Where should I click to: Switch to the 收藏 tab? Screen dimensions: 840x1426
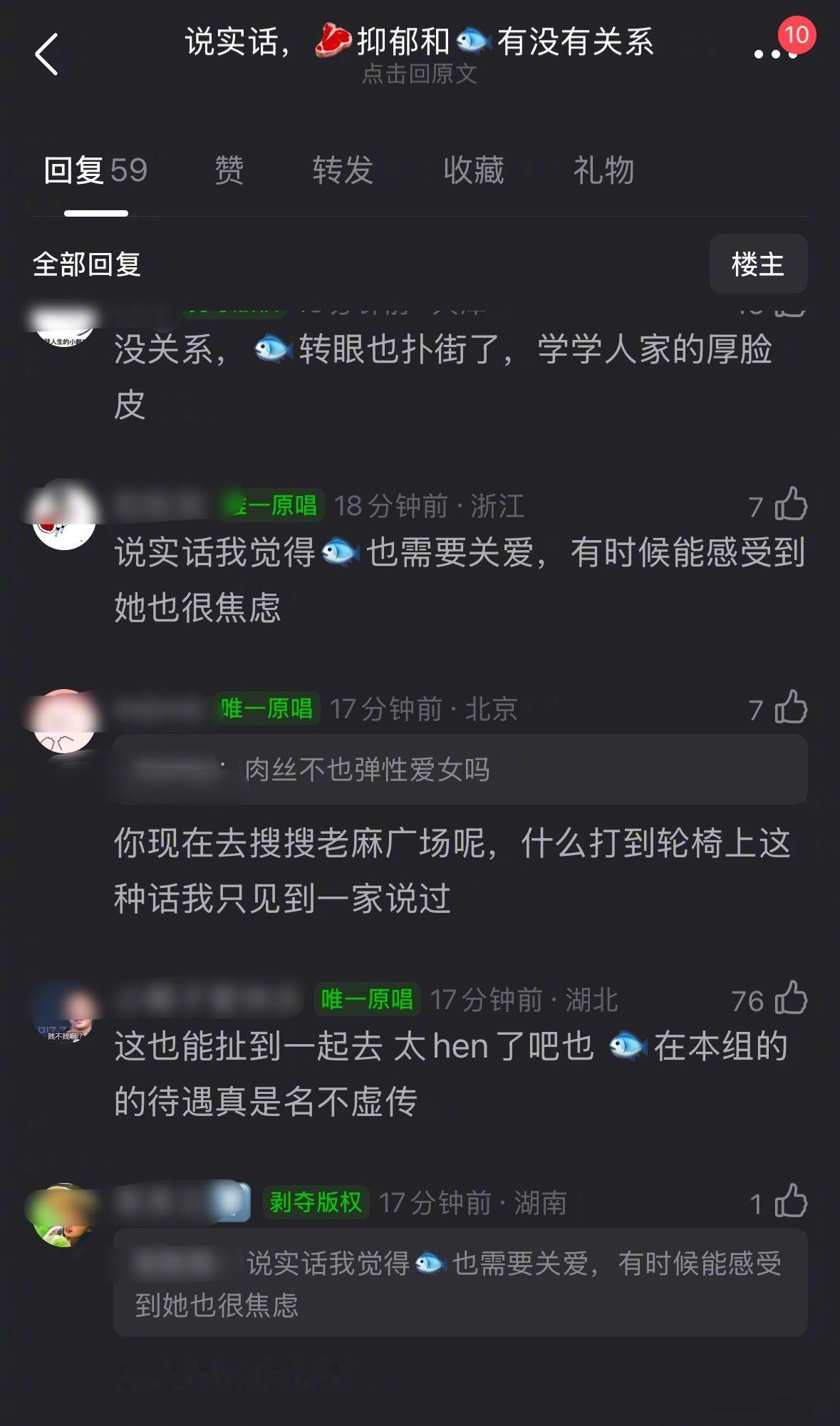click(473, 170)
